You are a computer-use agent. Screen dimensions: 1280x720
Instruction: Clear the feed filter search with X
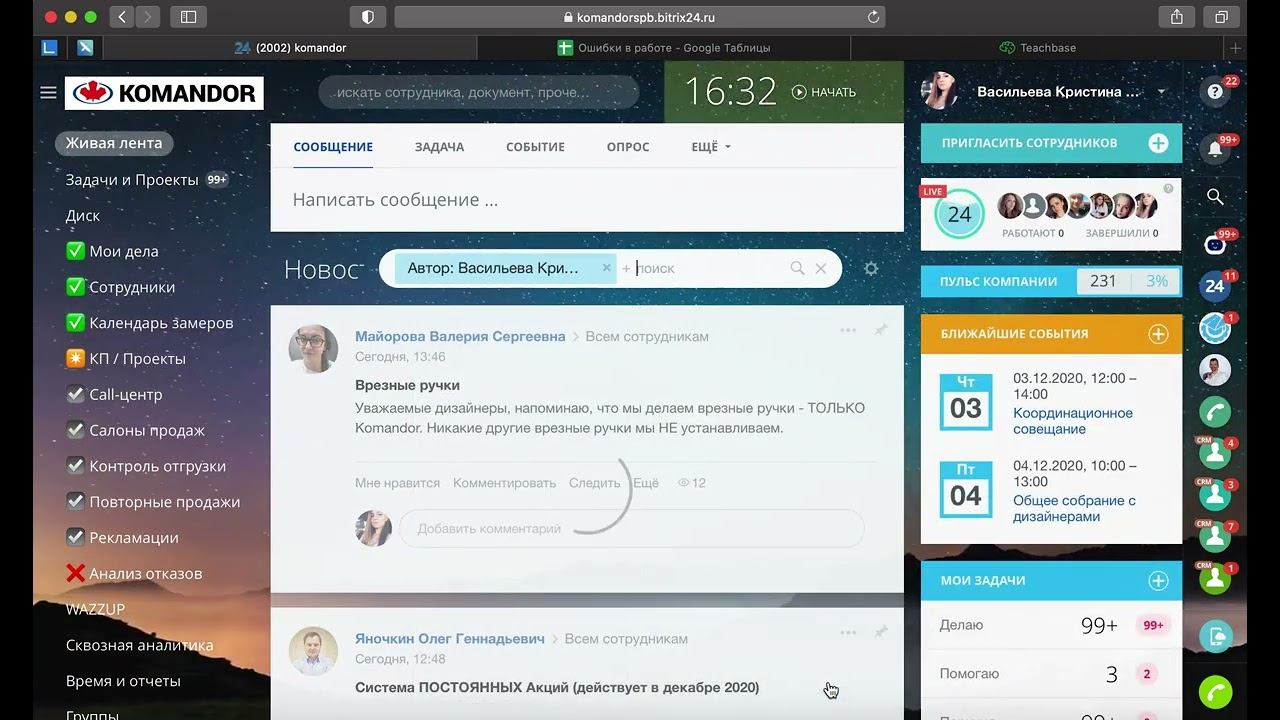820,268
